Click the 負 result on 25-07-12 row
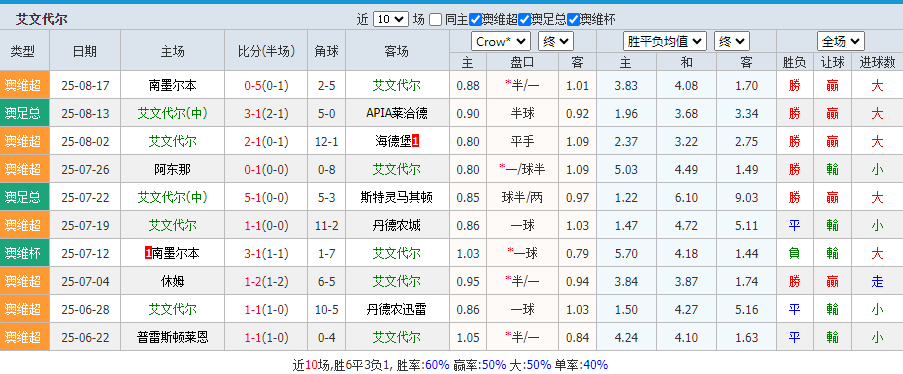 pos(794,253)
